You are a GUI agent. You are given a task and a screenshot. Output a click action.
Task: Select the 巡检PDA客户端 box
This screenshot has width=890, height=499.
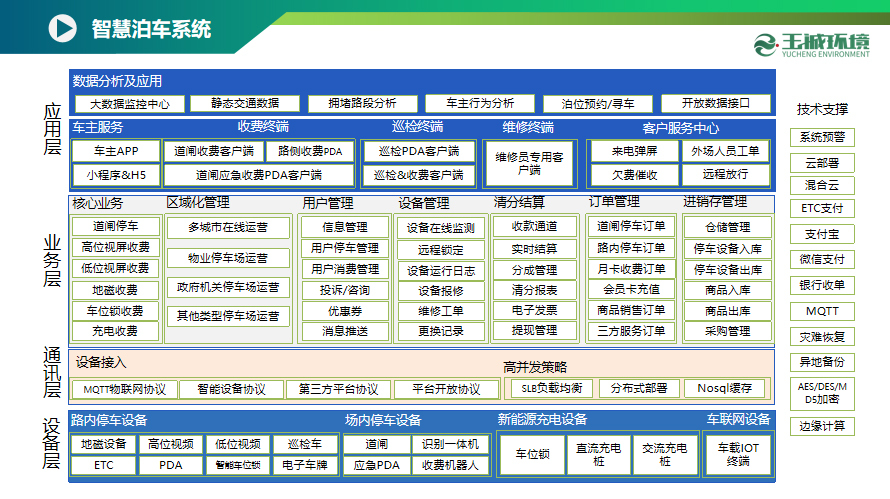[x=419, y=151]
